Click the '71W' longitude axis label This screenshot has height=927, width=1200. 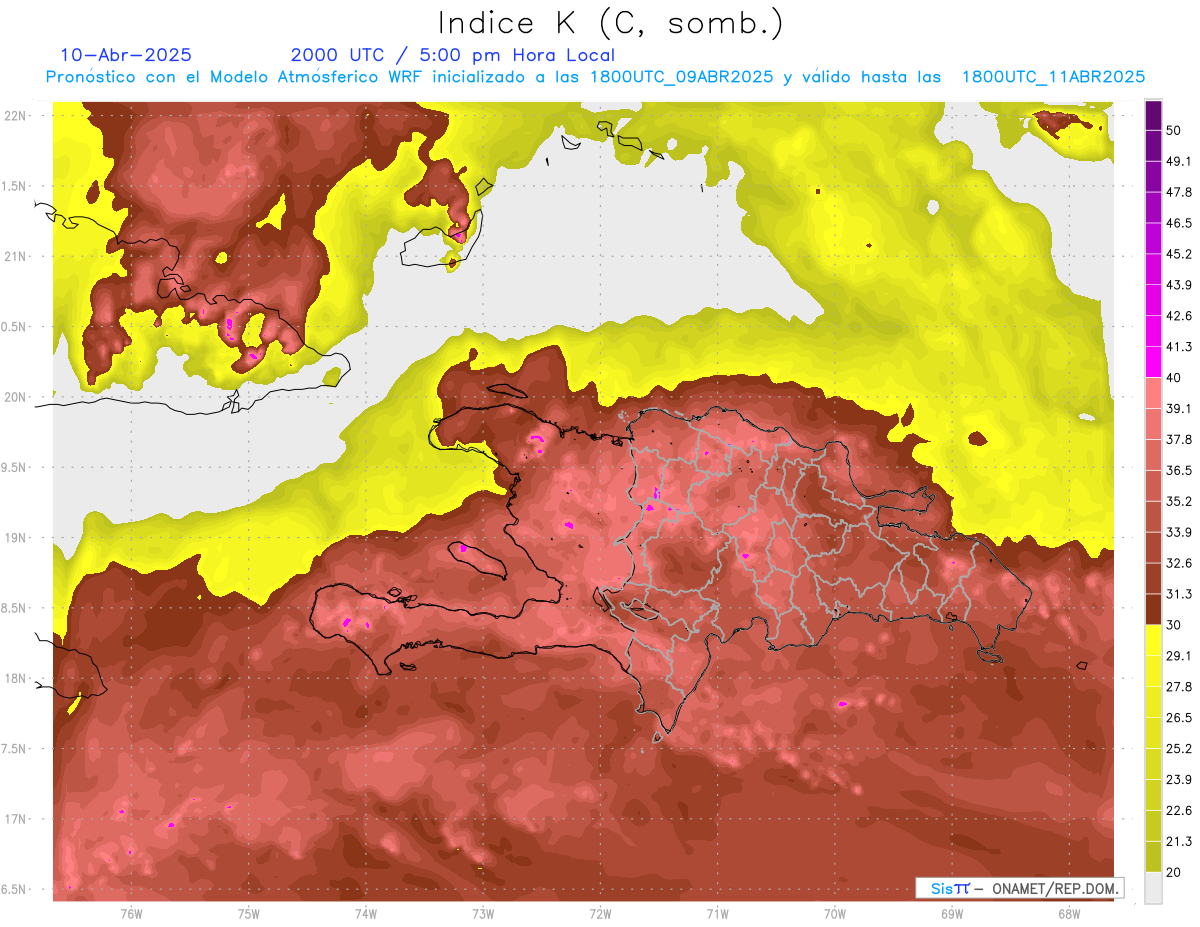[x=717, y=913]
